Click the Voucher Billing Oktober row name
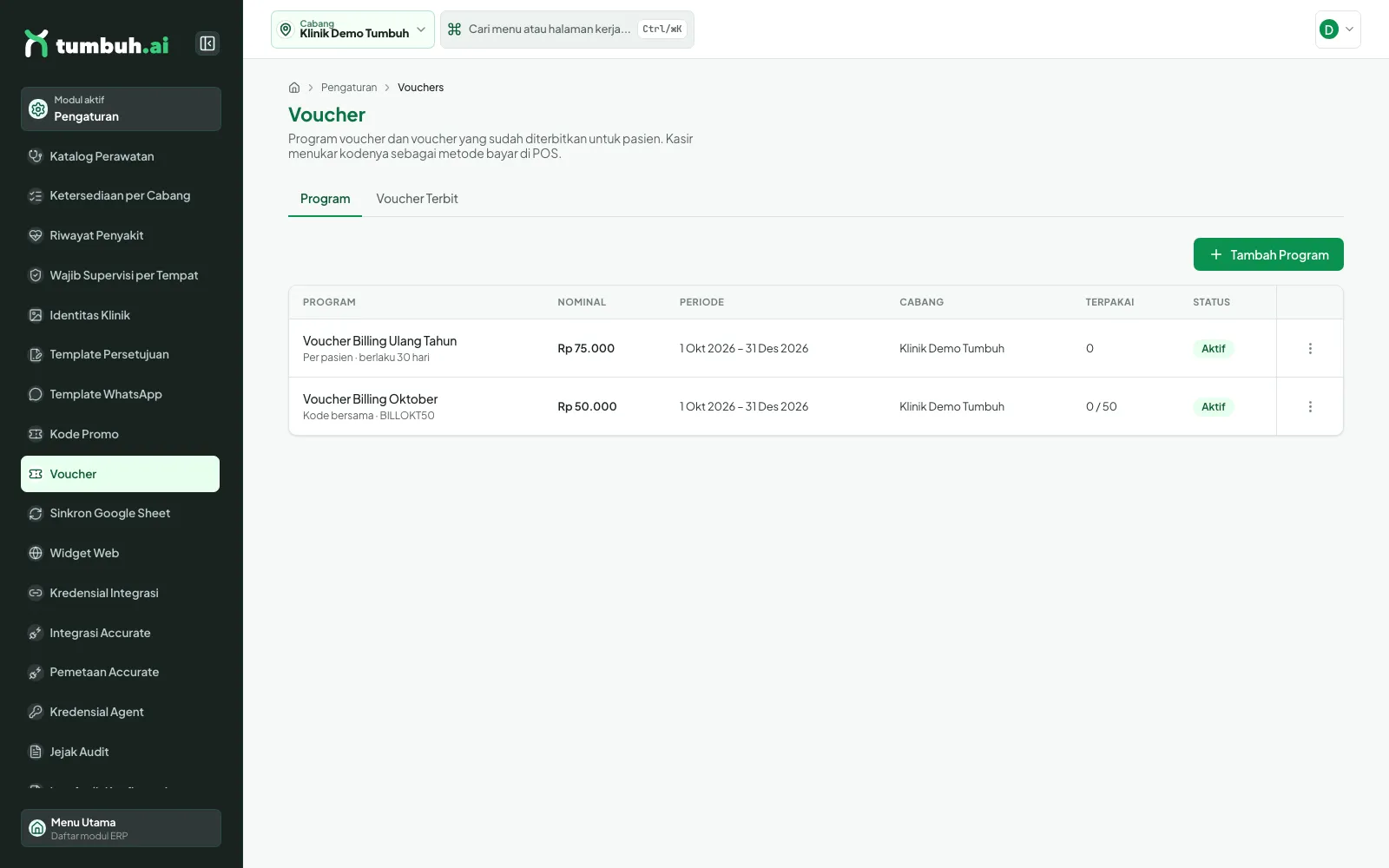 pos(370,399)
